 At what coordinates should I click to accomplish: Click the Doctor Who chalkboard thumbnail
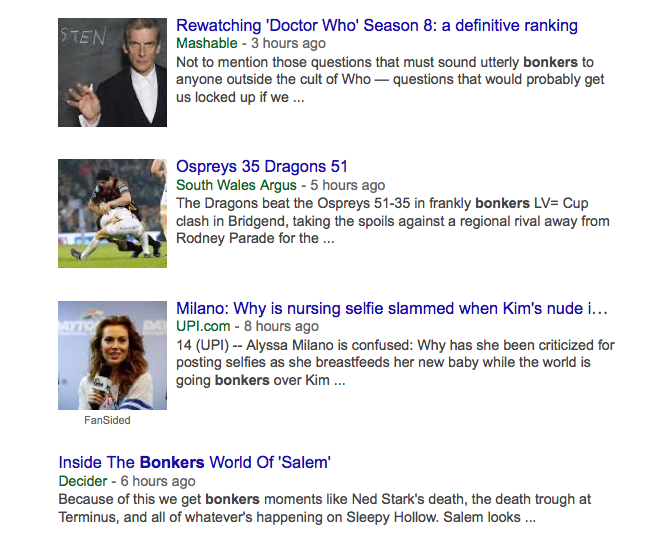pos(113,72)
